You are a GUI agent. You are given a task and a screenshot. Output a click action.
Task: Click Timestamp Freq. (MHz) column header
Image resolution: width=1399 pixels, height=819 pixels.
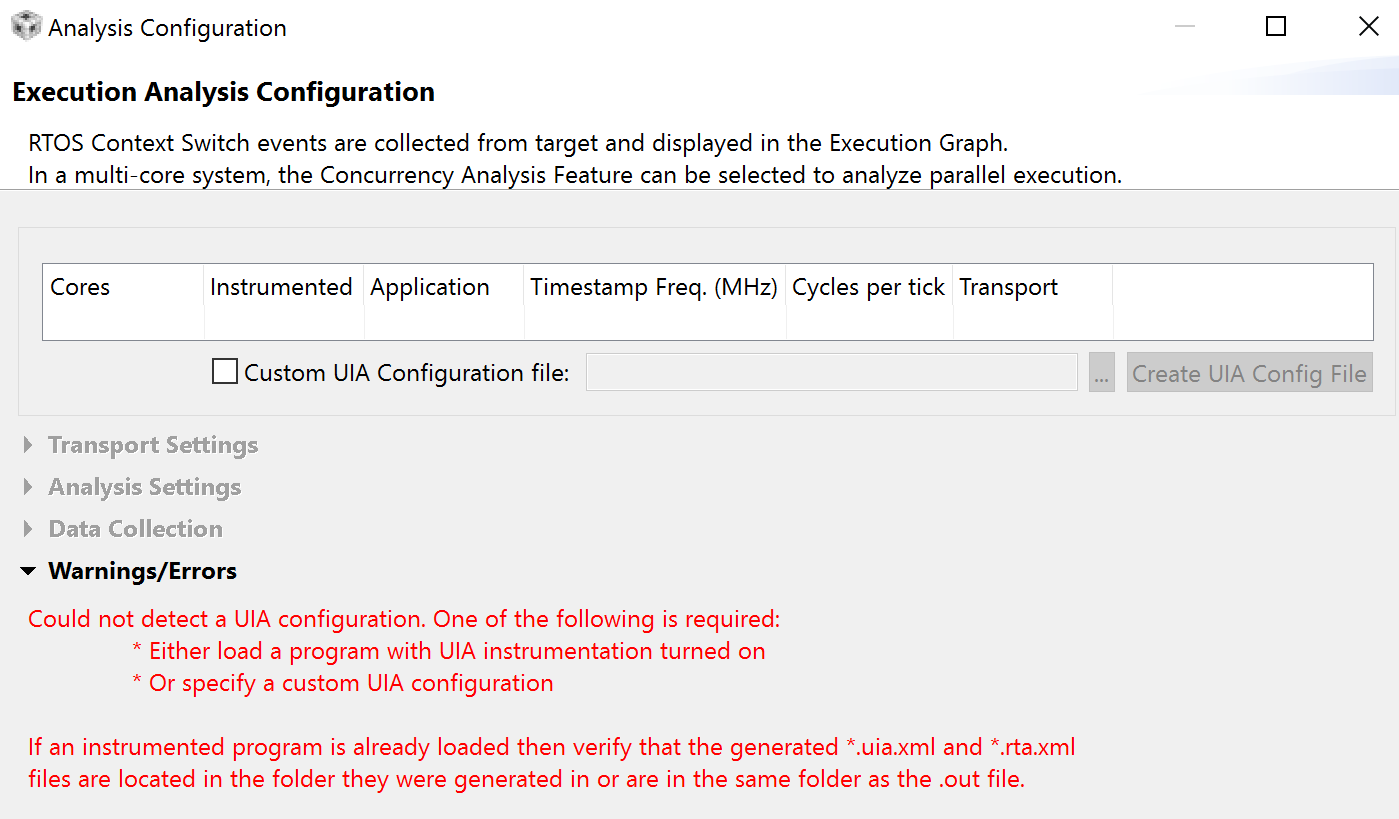pos(655,288)
